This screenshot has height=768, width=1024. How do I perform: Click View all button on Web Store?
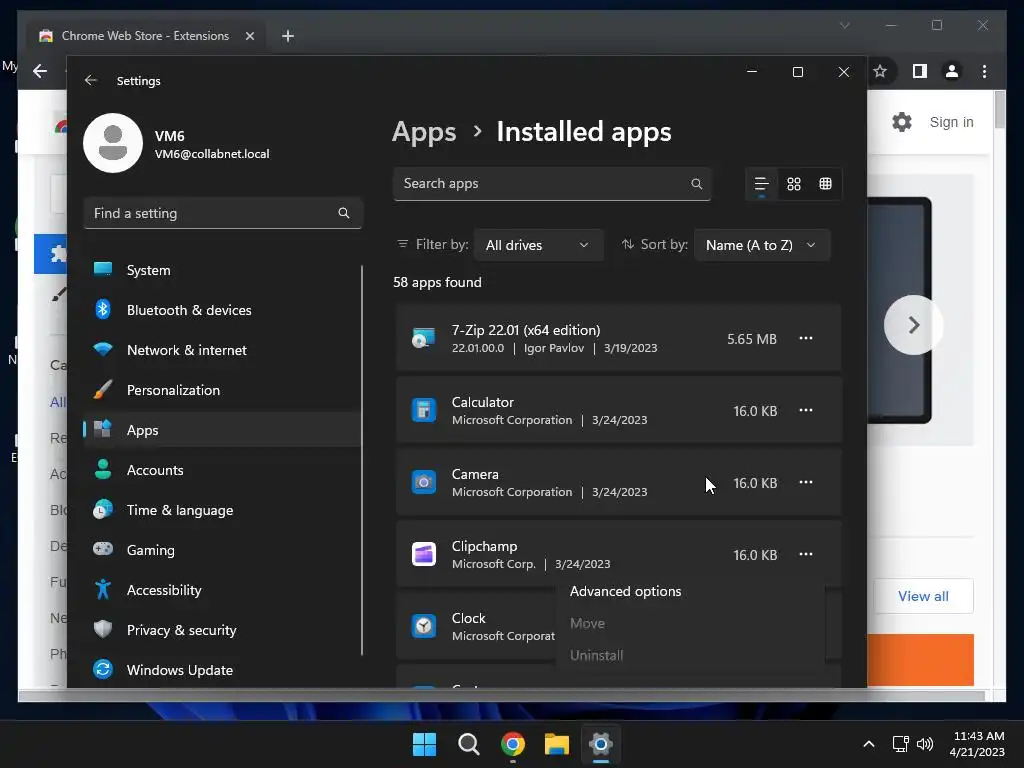click(x=923, y=596)
